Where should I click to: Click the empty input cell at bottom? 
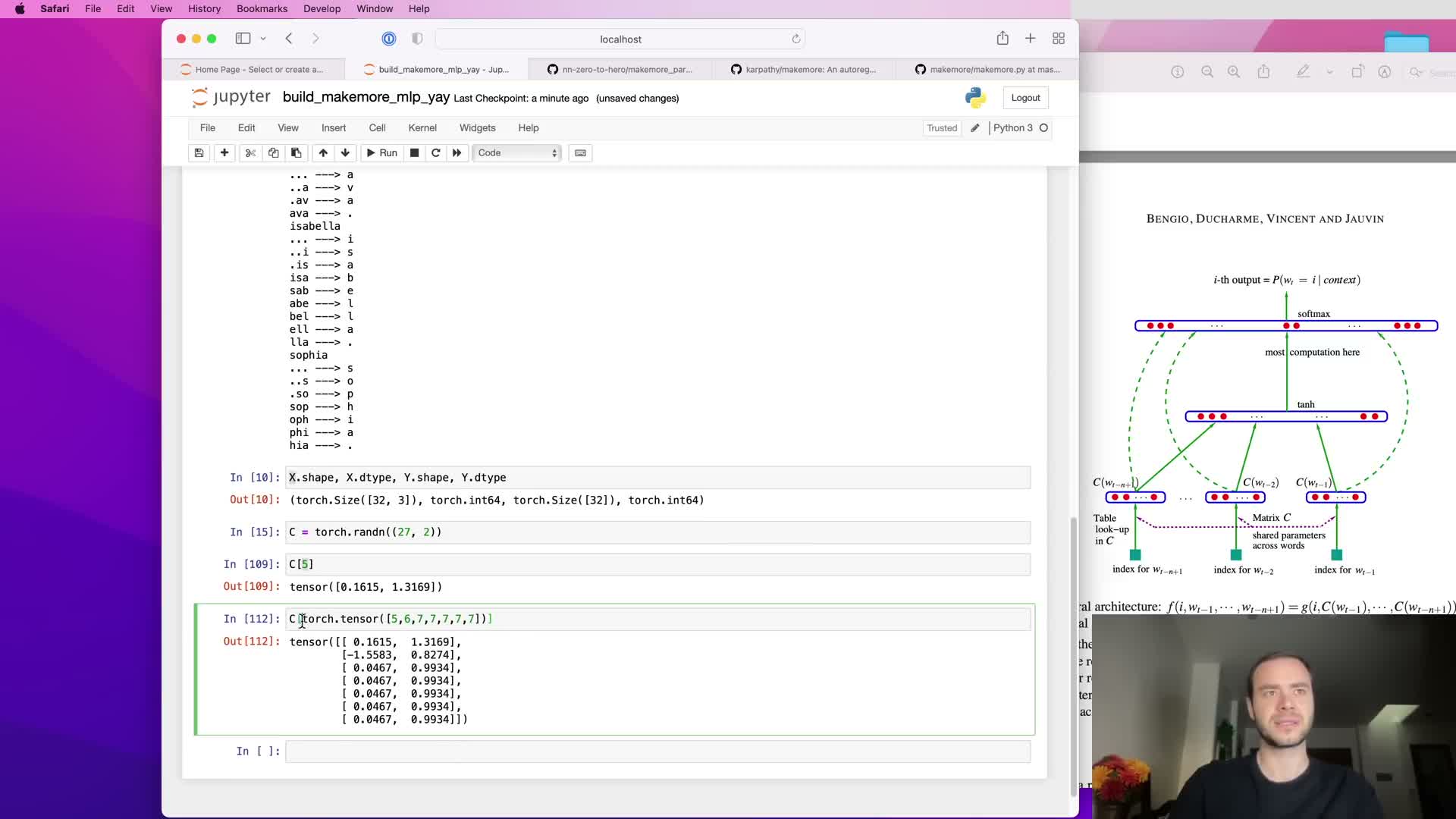(657, 751)
